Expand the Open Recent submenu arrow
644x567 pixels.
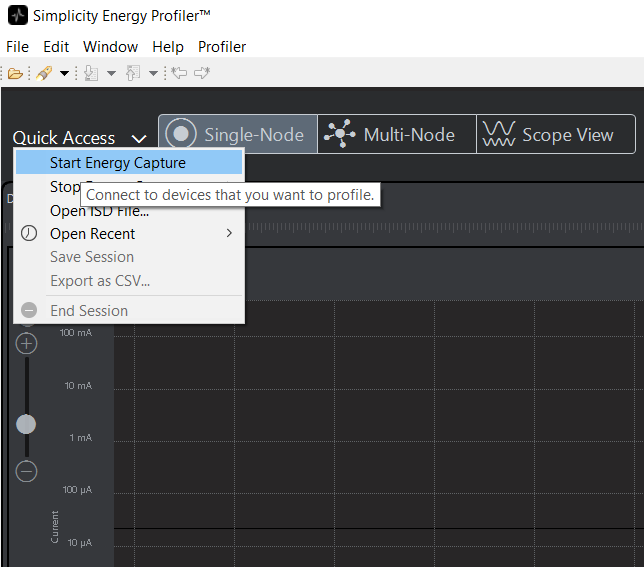coord(229,234)
